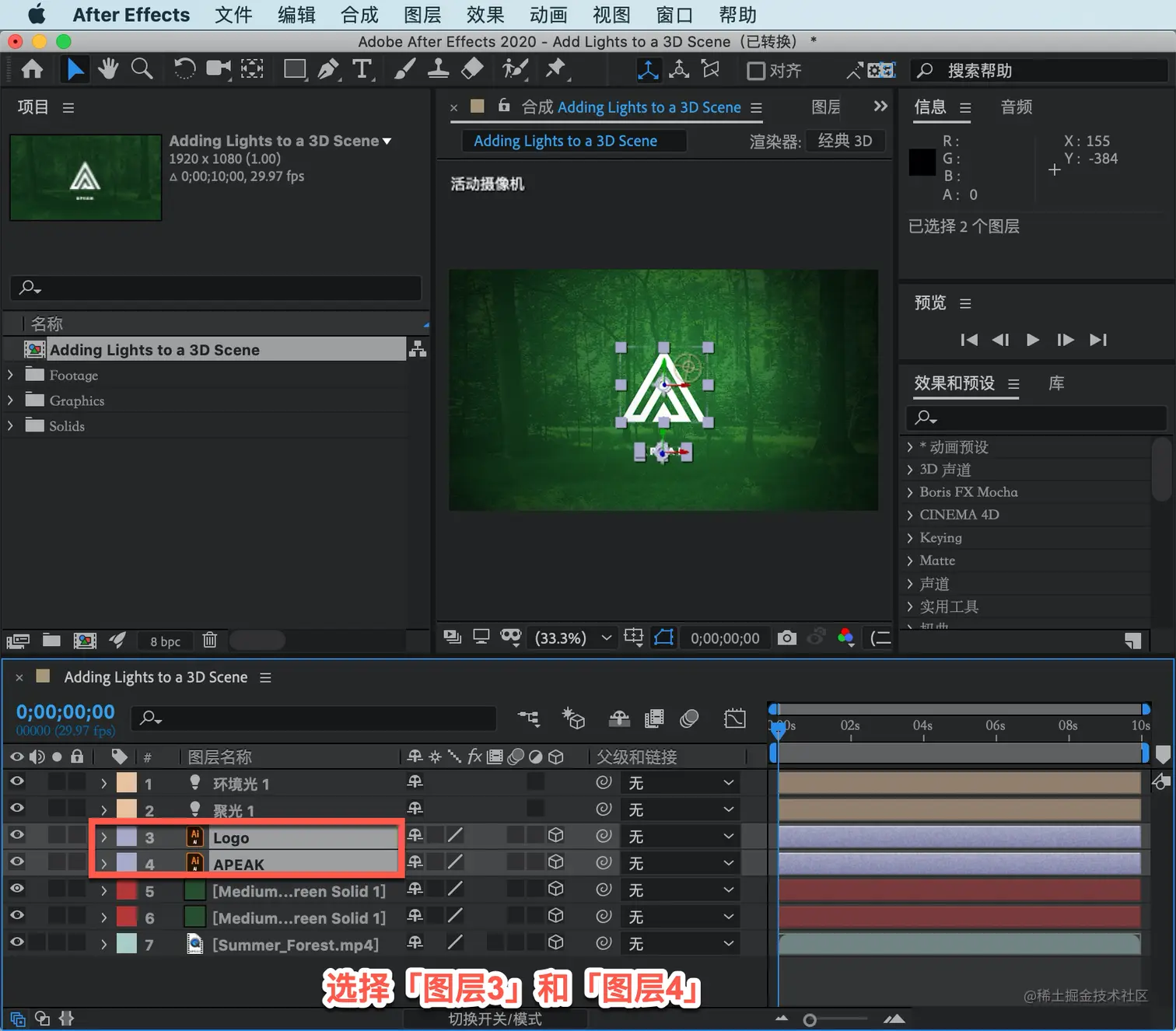Create a new folder in Project panel
This screenshot has width=1176, height=1031.
(51, 641)
